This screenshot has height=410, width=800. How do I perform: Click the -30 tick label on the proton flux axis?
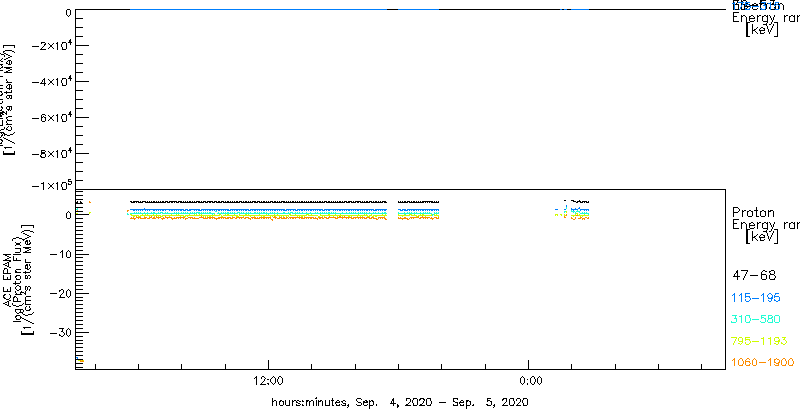tap(61, 332)
